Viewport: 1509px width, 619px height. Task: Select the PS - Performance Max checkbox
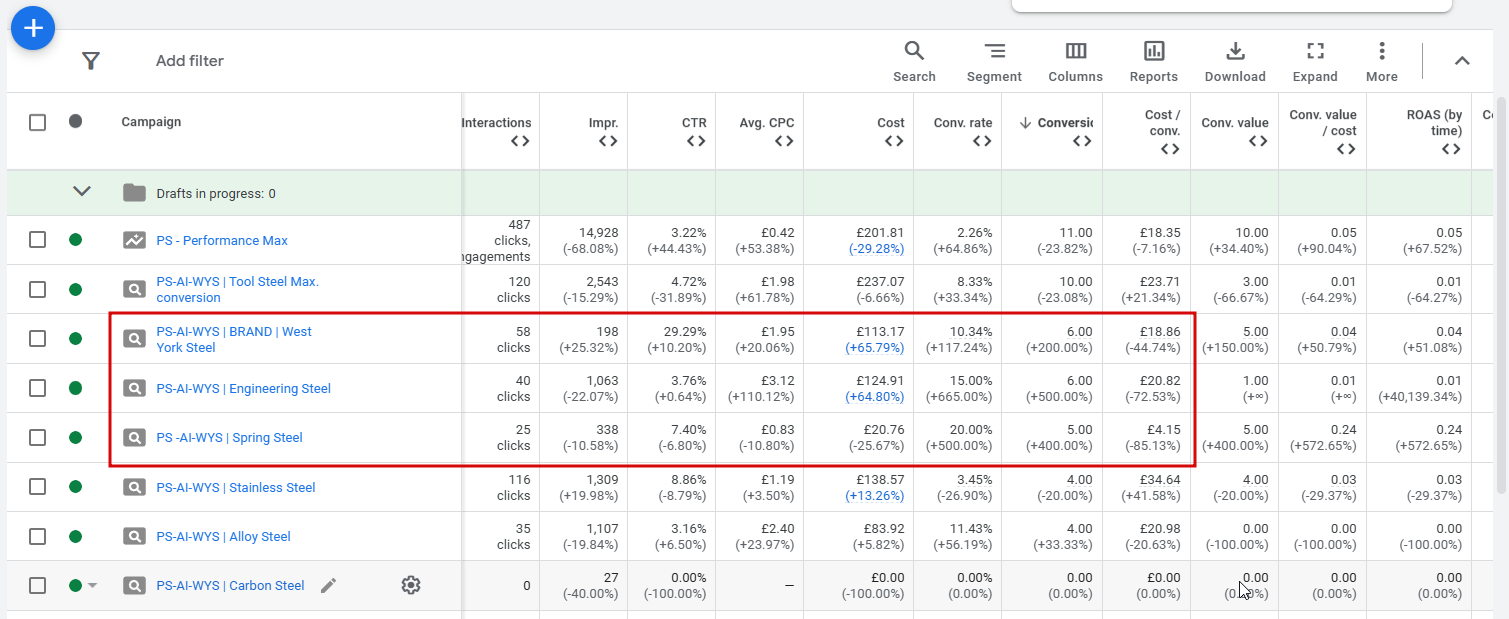pos(37,240)
